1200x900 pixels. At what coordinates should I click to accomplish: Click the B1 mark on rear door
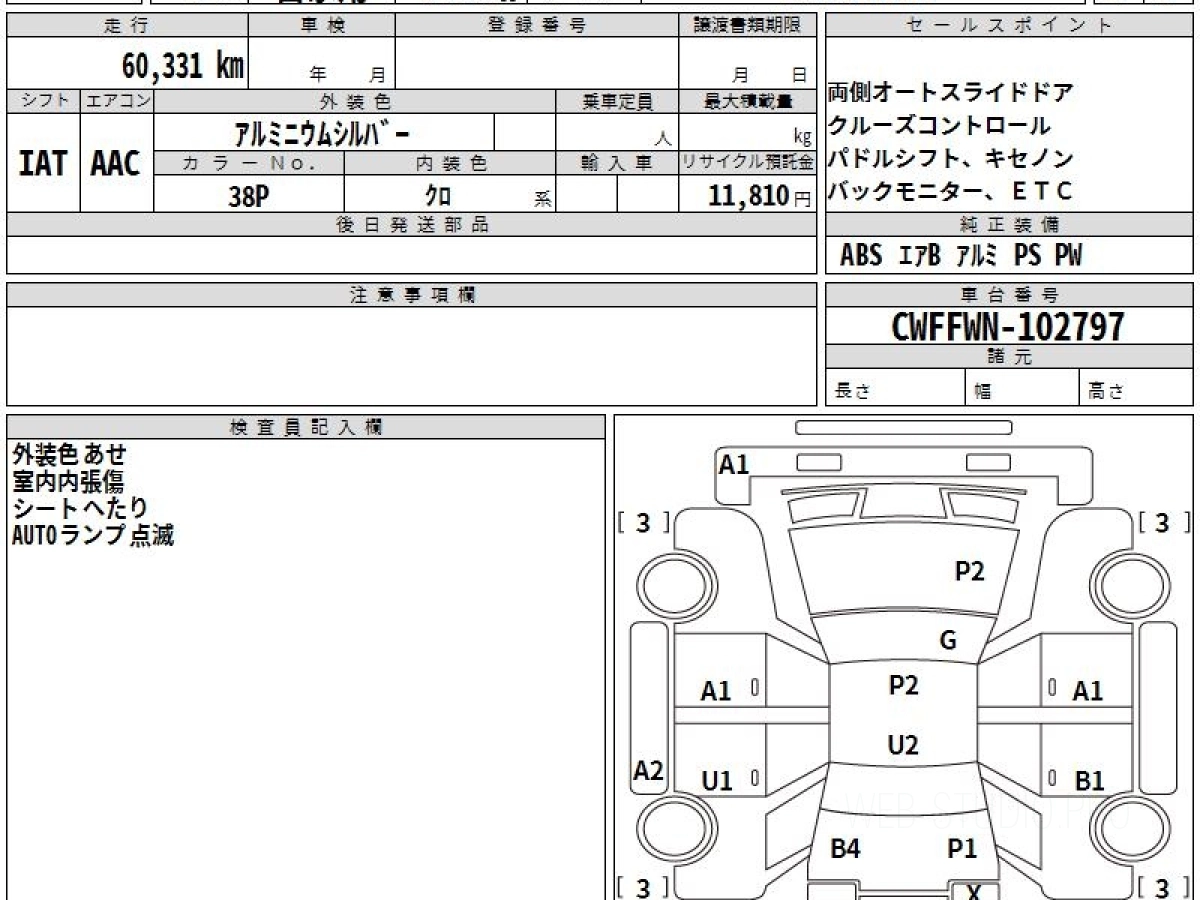(x=1089, y=781)
